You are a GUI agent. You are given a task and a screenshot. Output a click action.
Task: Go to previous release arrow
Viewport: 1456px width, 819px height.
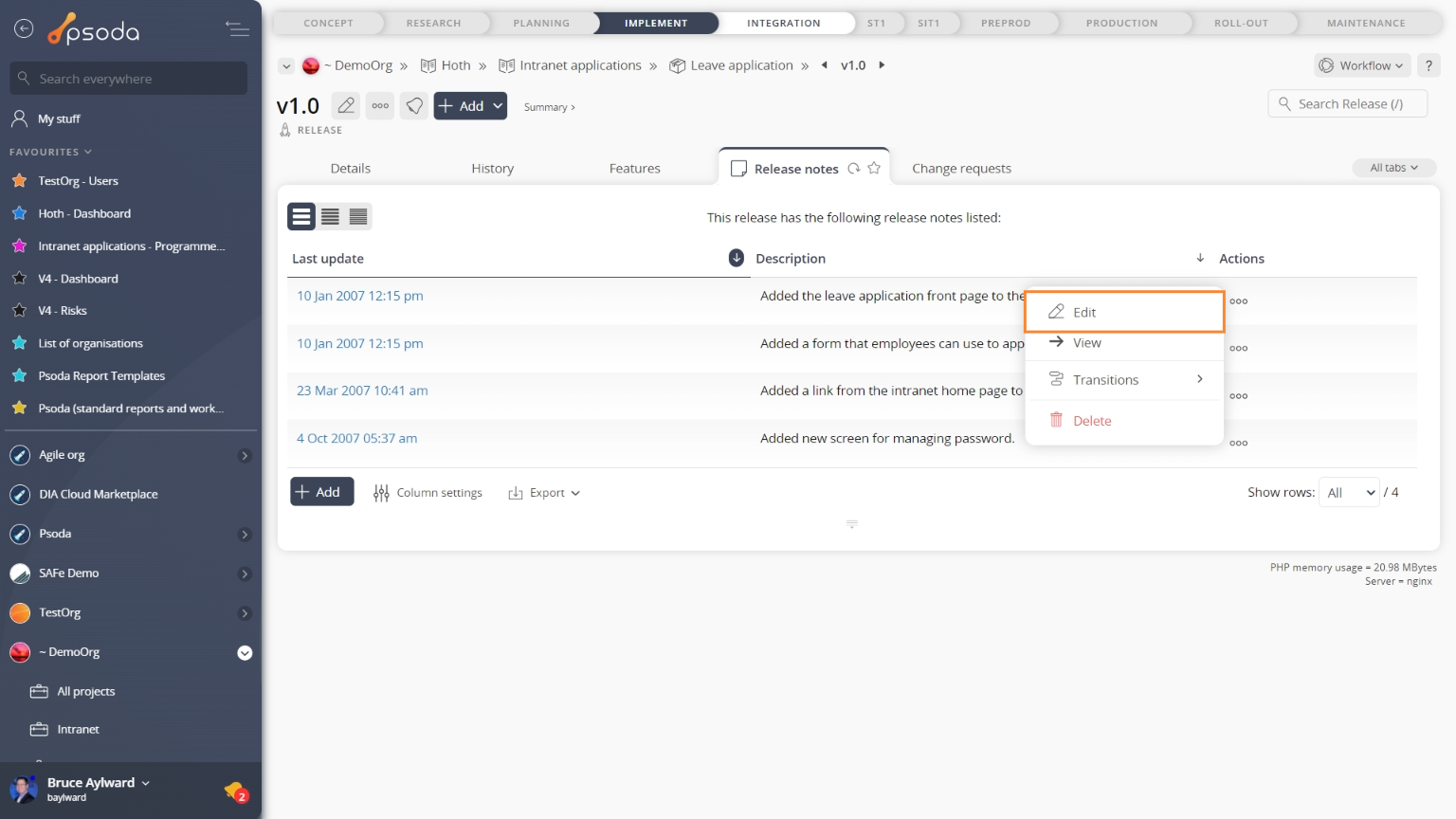pos(824,65)
